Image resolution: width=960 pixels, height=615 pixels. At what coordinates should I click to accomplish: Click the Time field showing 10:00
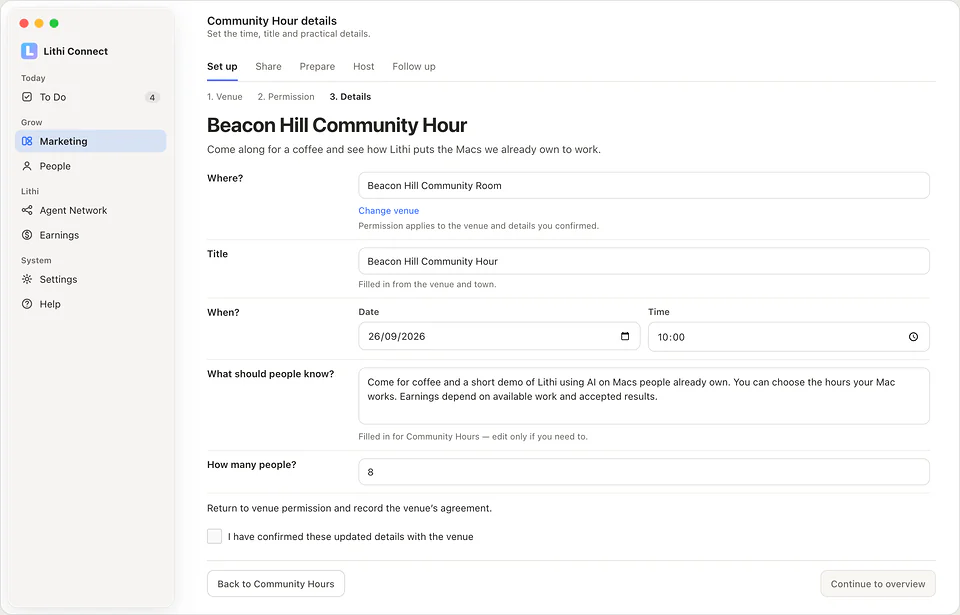(789, 337)
